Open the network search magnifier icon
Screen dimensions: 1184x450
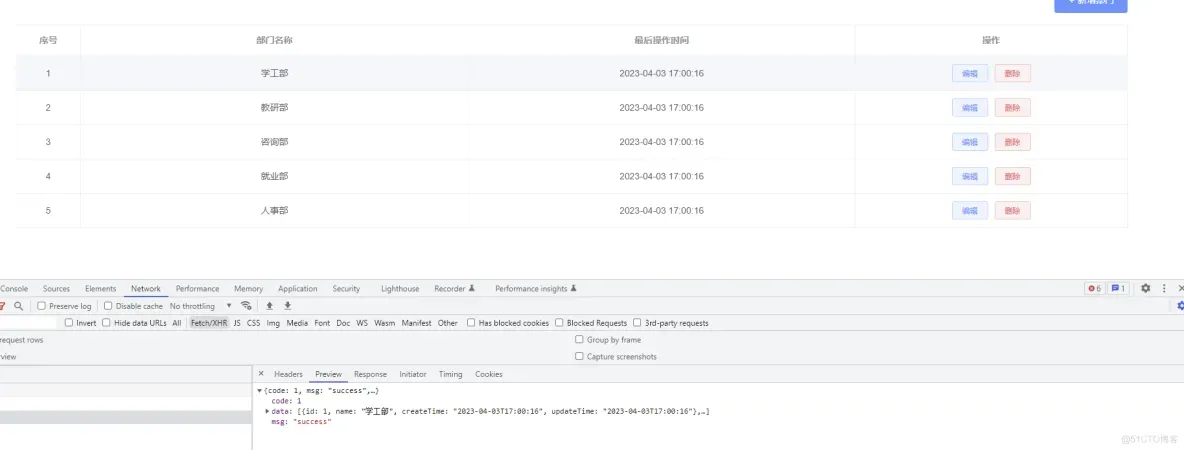pyautogui.click(x=18, y=306)
